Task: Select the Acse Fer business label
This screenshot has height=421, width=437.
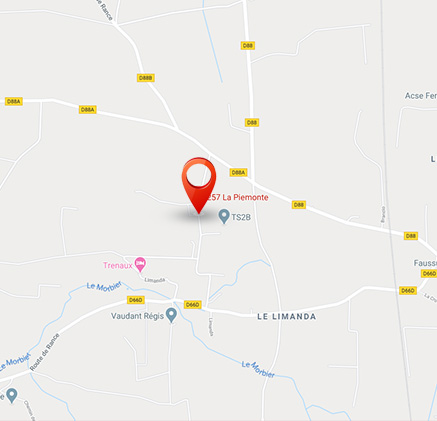Action: [x=421, y=96]
